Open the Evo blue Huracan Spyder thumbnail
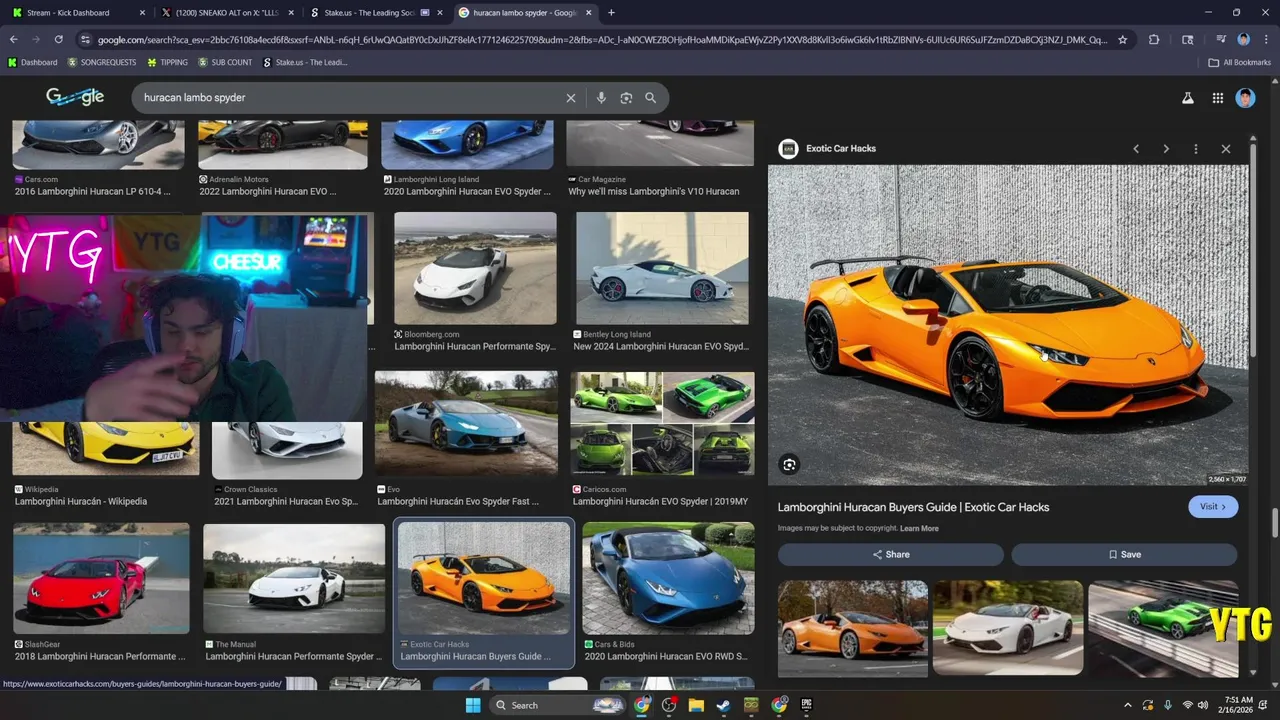Viewport: 1280px width, 720px height. [x=466, y=423]
